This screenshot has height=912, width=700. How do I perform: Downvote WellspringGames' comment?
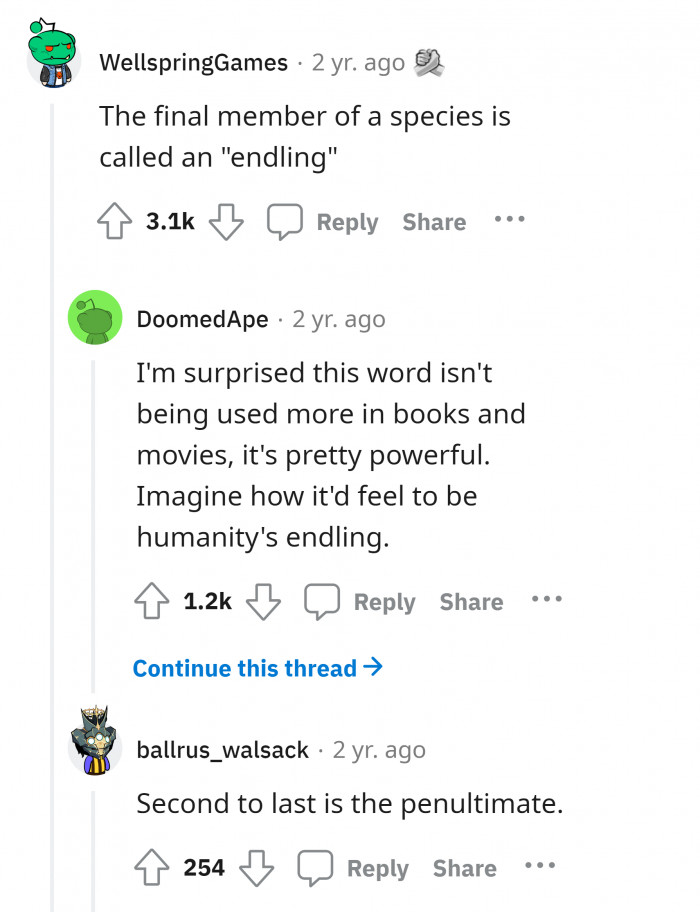(x=226, y=221)
